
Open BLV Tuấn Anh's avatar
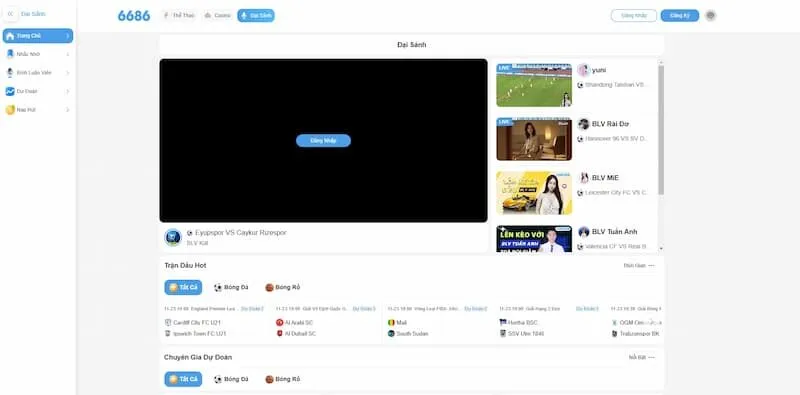pos(584,232)
